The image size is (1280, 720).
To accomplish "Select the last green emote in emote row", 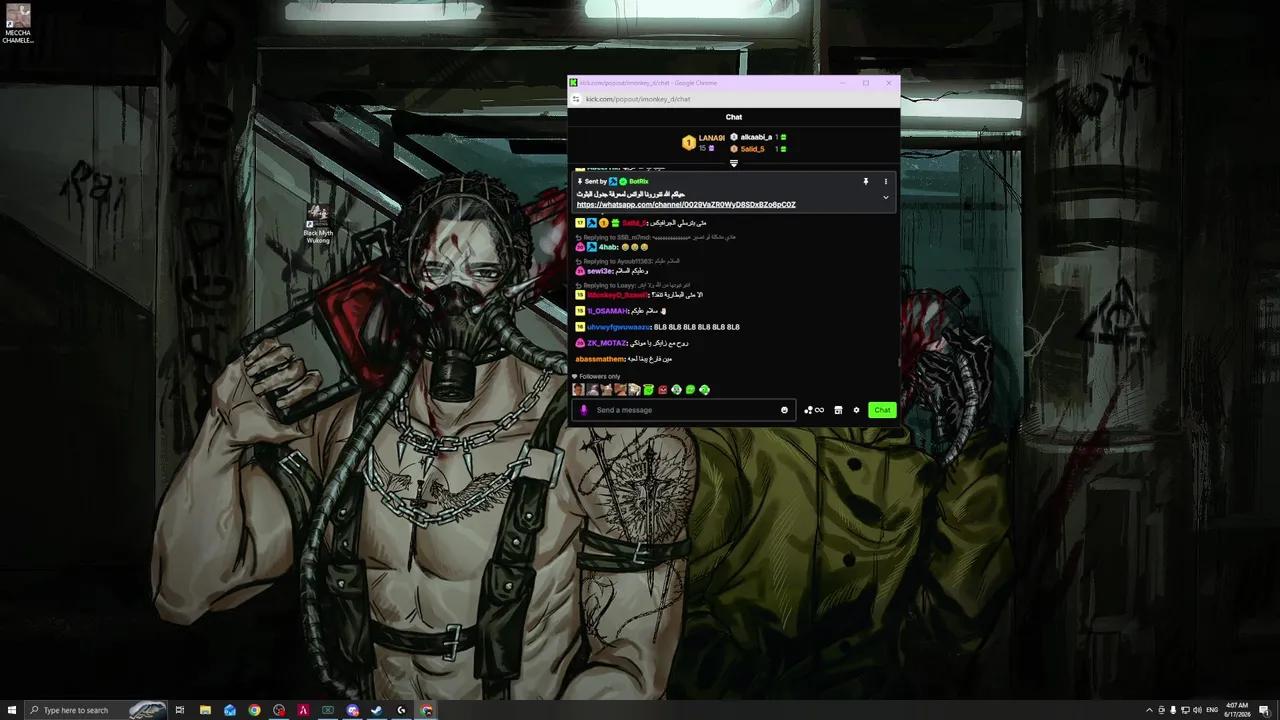I will [x=704, y=390].
